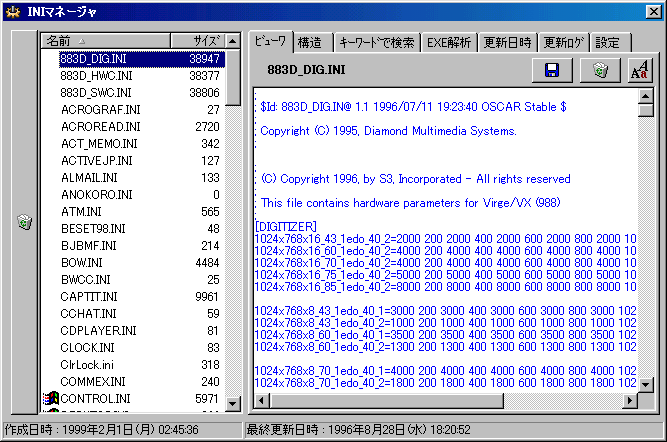Click the 最終更新日時 status bar field
Viewport: 667px width, 442px height.
[x=454, y=430]
